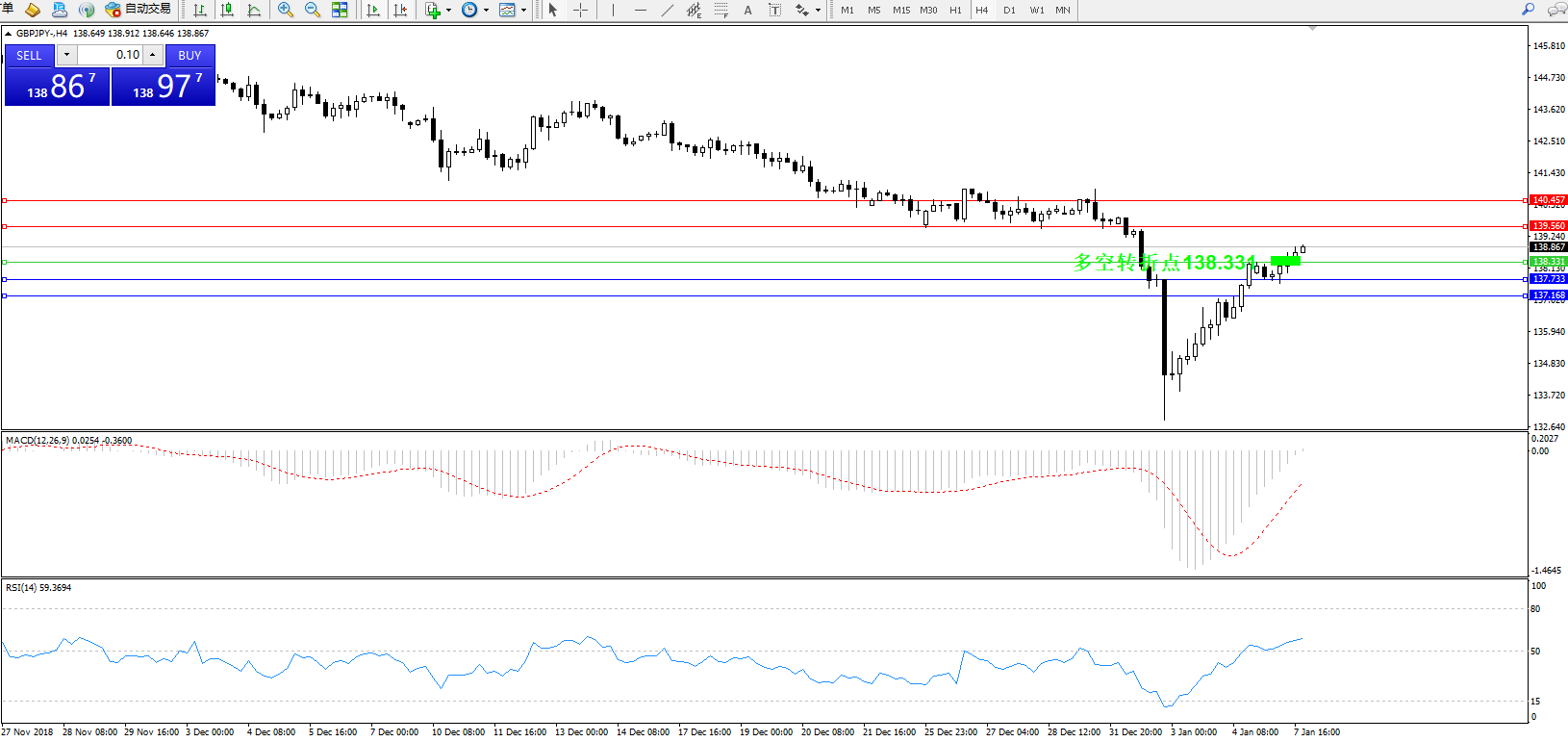
Task: Toggle the chart shift button
Action: (400, 10)
